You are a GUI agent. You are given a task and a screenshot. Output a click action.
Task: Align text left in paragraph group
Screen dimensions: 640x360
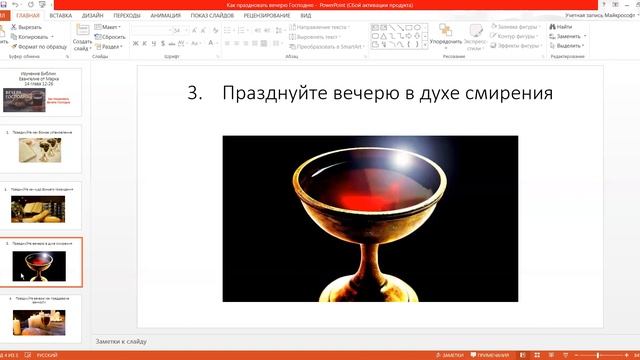[x=227, y=43]
